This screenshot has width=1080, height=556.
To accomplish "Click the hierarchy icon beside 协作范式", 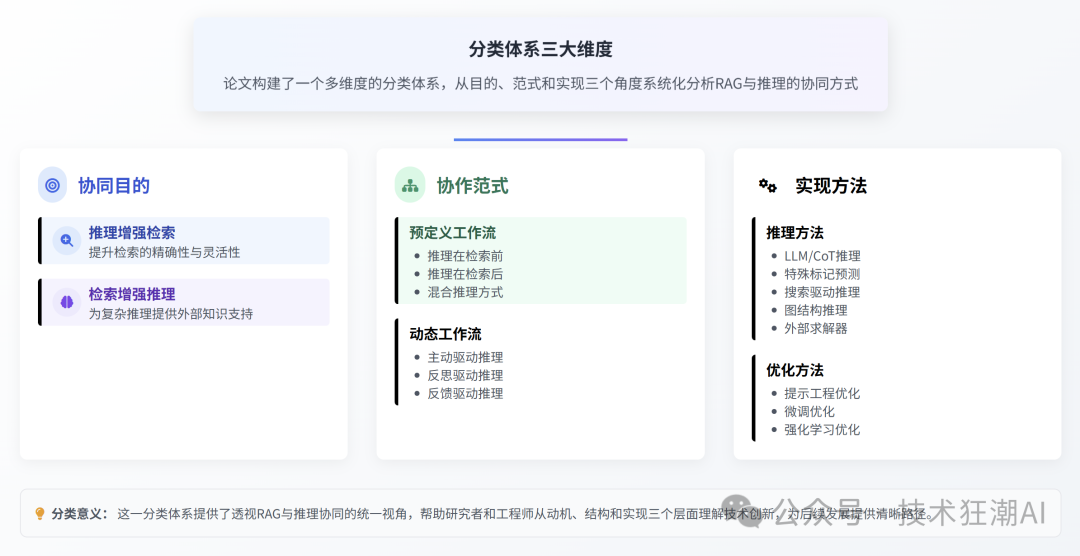I will pos(410,185).
